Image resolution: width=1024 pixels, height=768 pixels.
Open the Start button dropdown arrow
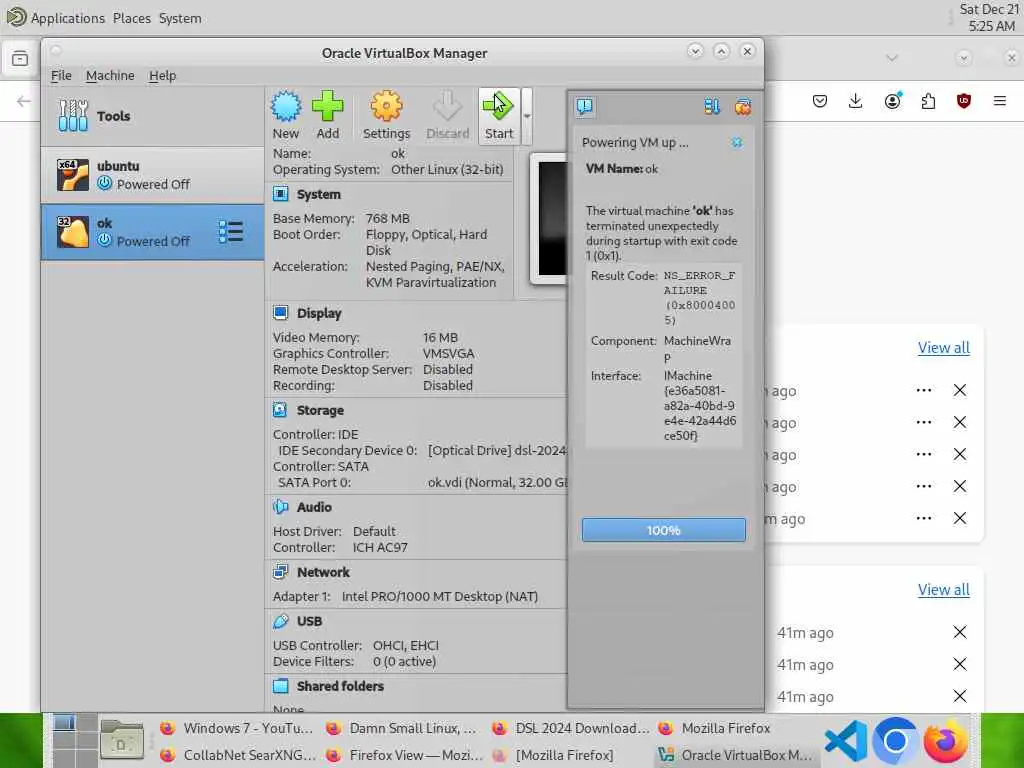pos(526,116)
